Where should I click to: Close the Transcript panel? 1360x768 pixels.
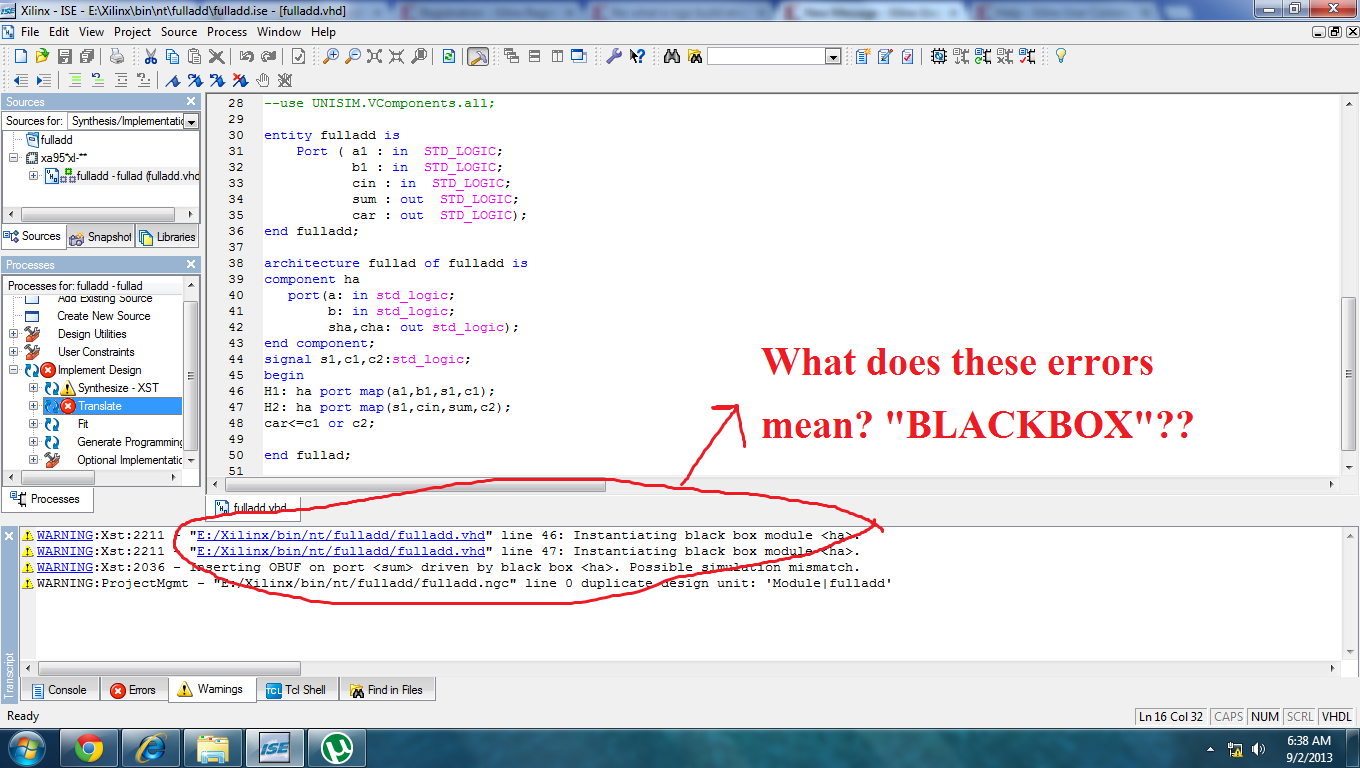10,537
